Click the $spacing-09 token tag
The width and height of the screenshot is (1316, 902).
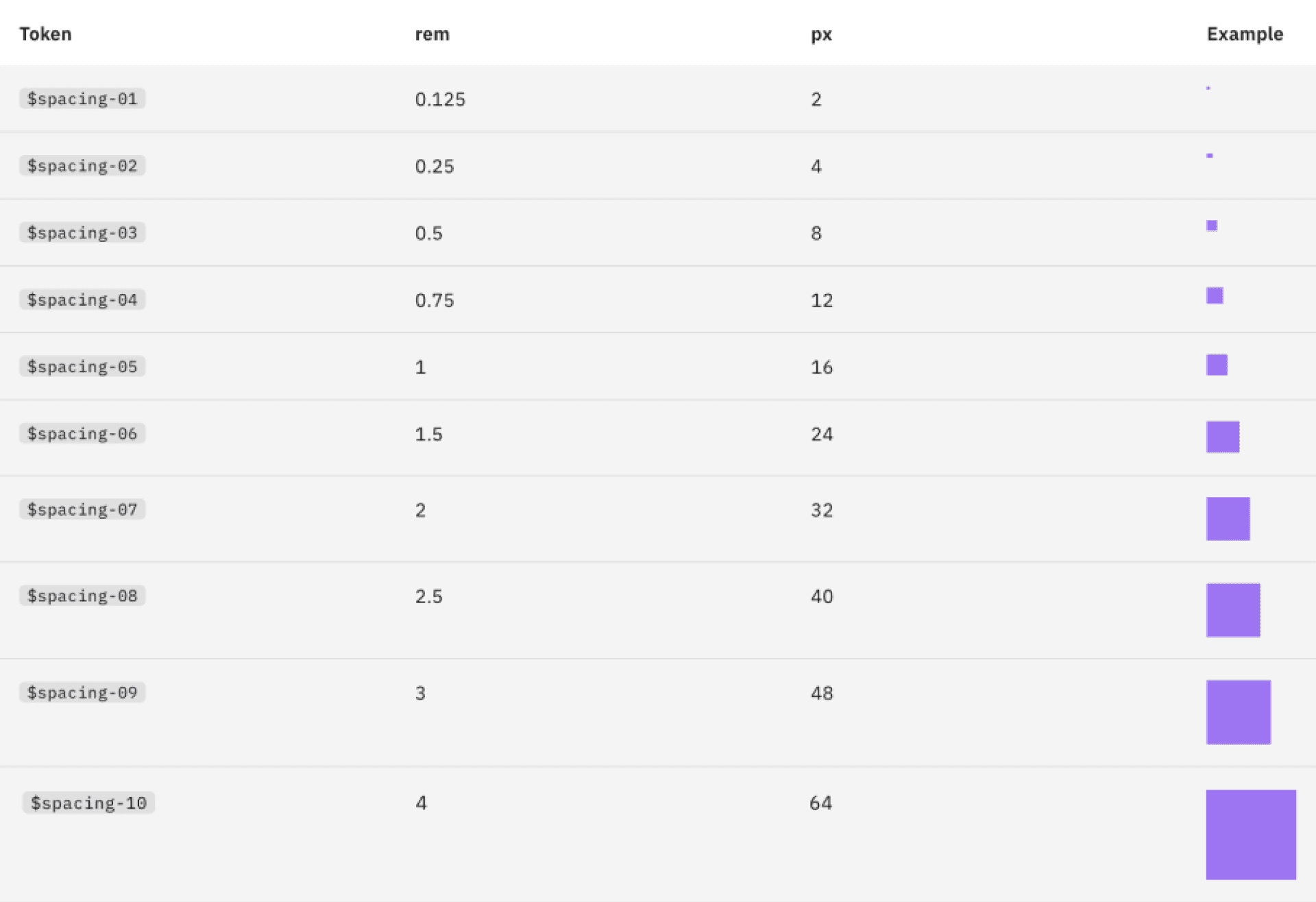point(82,692)
